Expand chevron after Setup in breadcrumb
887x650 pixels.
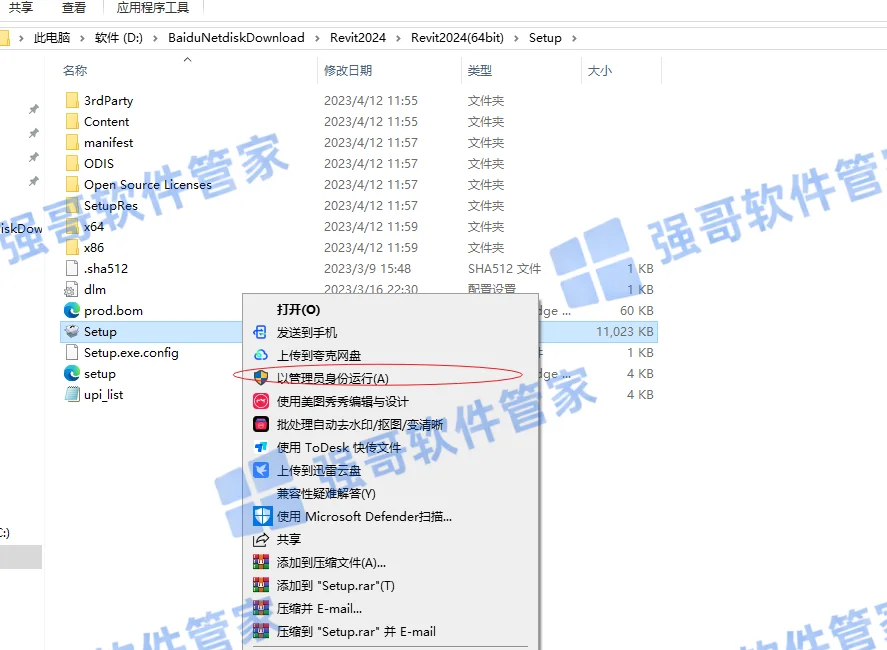tap(574, 38)
